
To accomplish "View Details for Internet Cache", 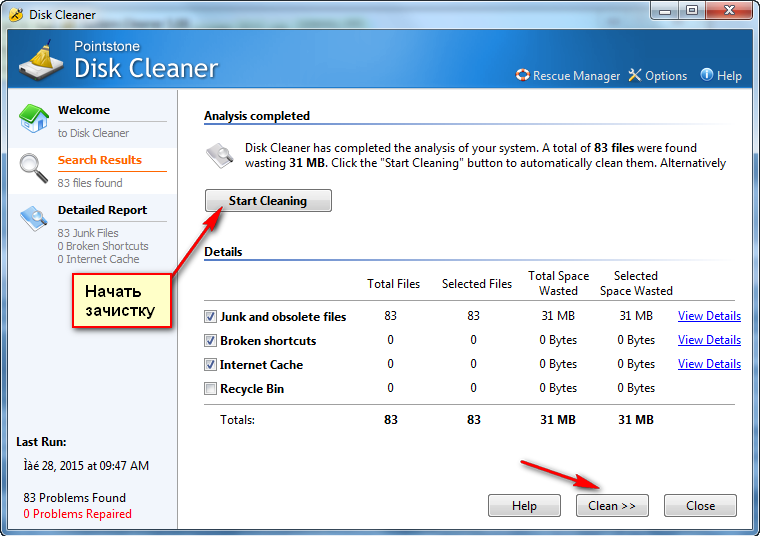I will pyautogui.click(x=709, y=364).
